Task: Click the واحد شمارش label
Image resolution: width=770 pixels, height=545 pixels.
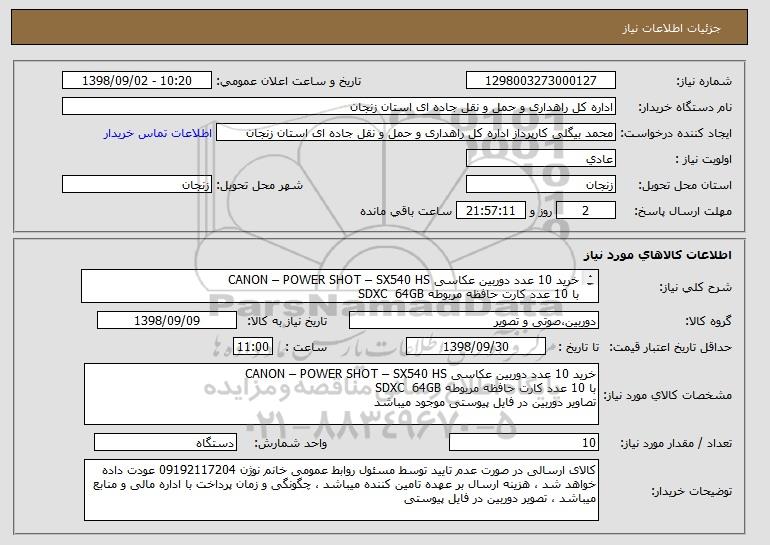Action: tap(291, 443)
